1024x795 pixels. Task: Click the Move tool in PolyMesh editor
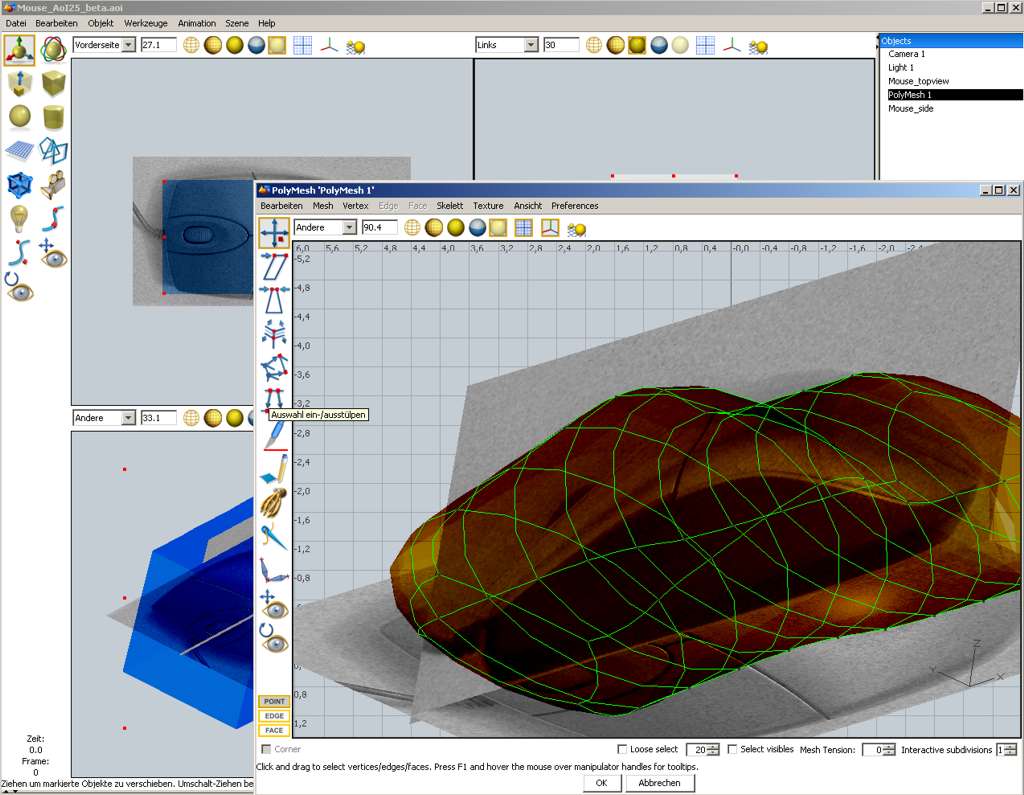[274, 233]
